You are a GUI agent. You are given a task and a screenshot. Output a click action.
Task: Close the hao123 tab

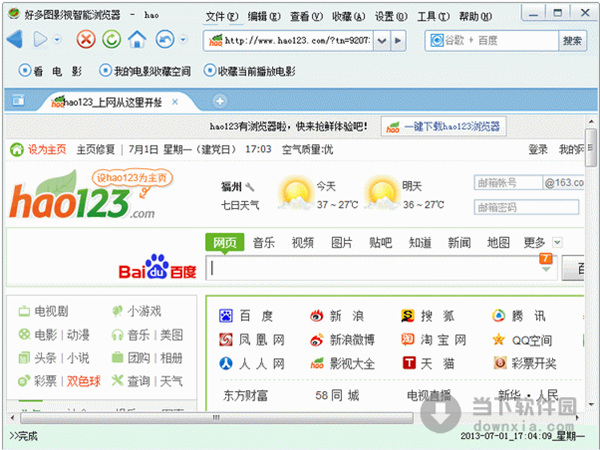[175, 102]
